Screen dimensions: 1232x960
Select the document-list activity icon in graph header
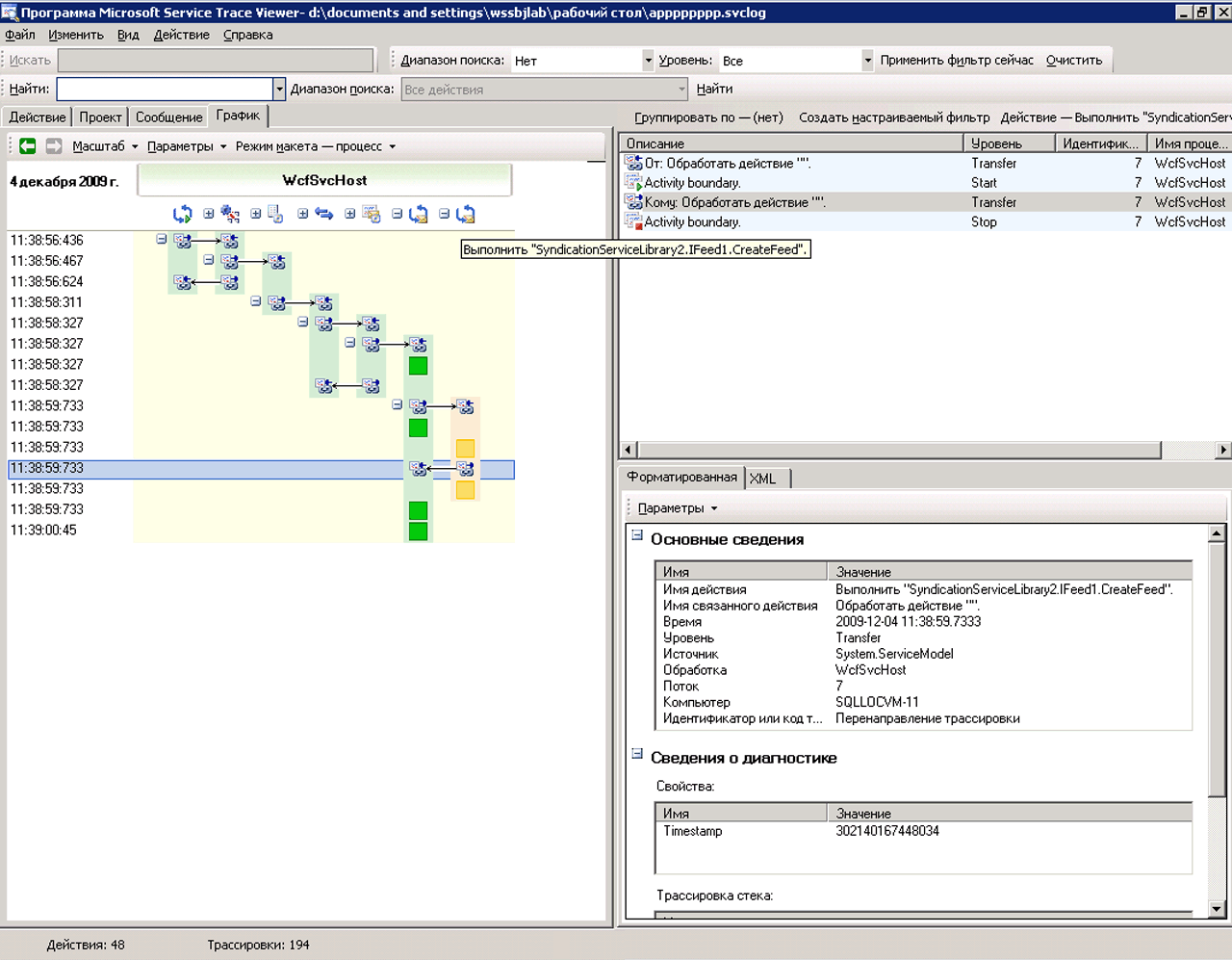point(275,214)
